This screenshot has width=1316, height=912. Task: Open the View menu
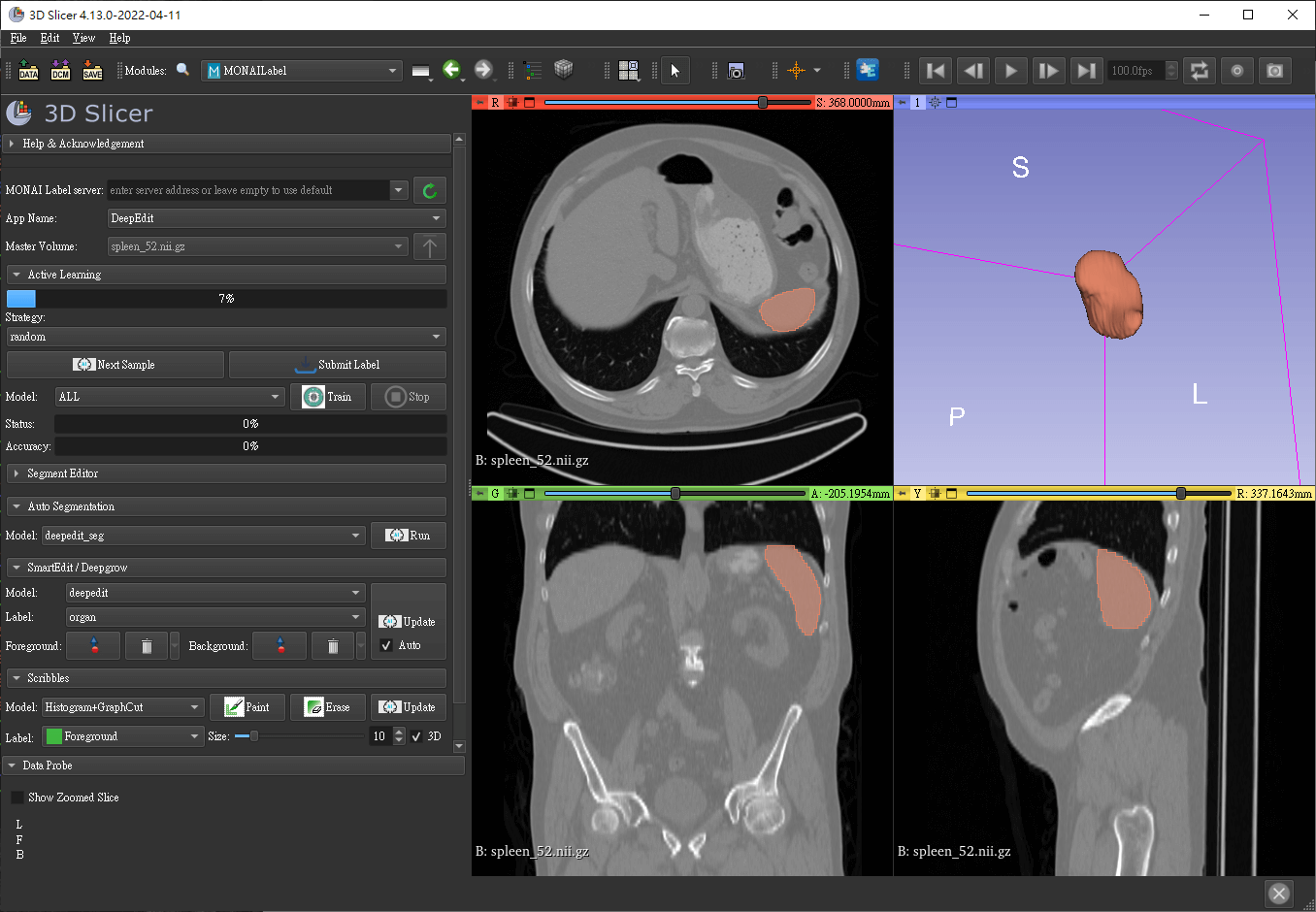pos(83,38)
